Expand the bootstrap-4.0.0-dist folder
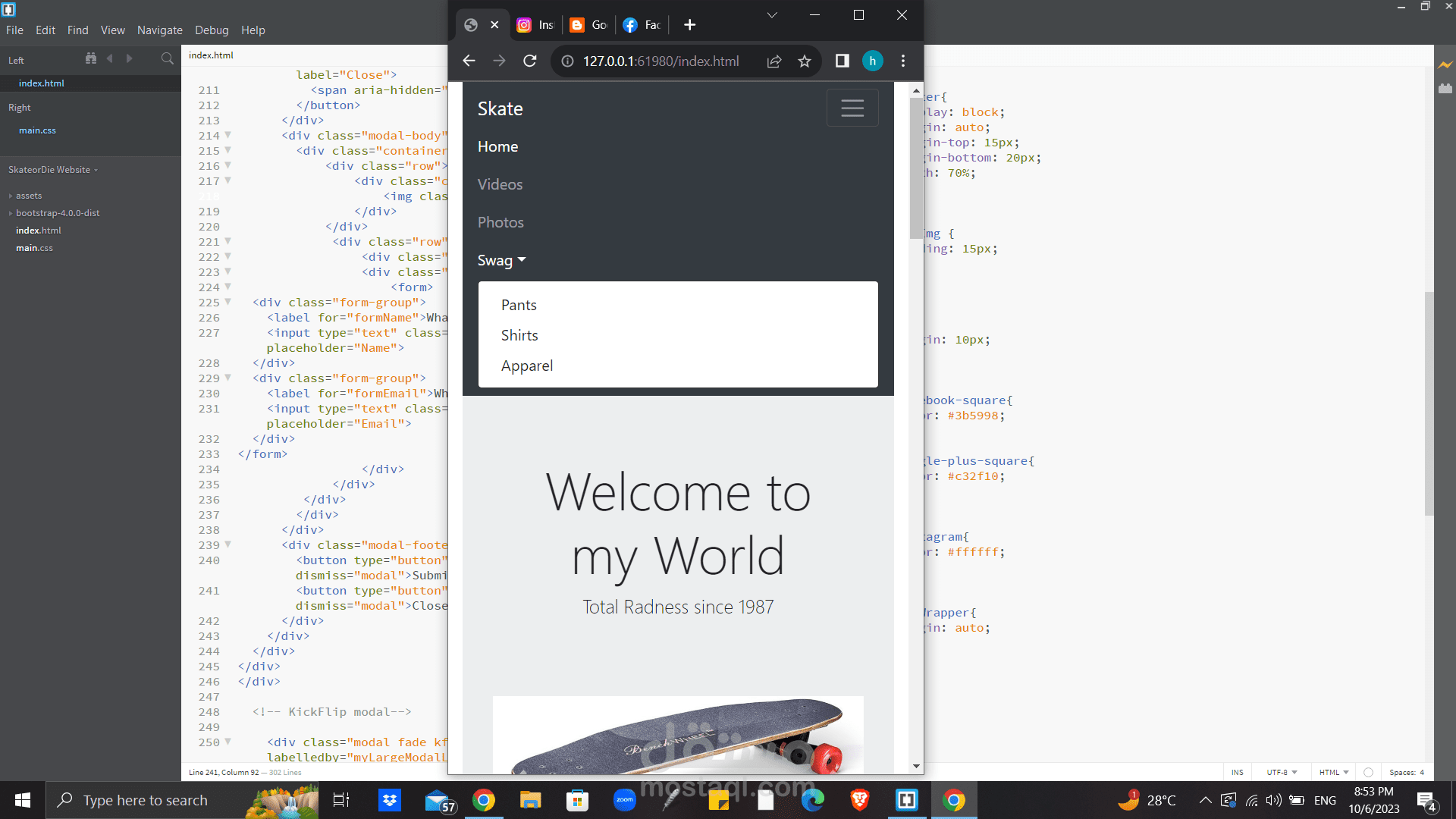Image resolution: width=1456 pixels, height=819 pixels. click(58, 213)
